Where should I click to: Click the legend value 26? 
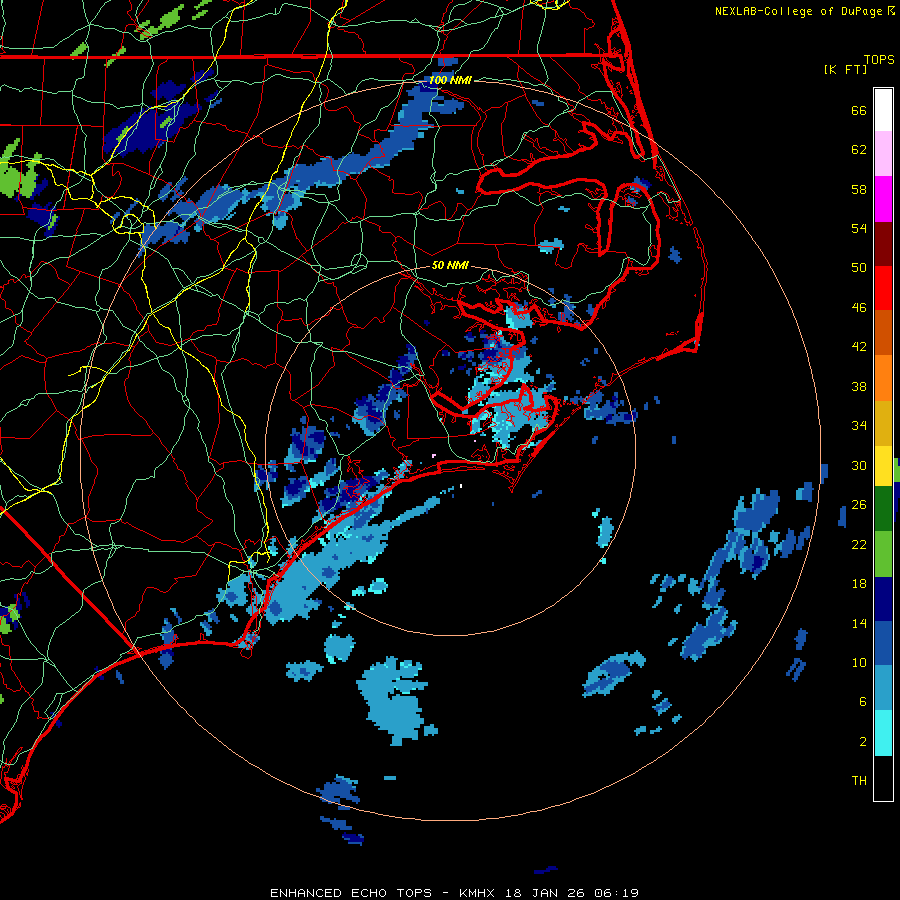[x=859, y=505]
